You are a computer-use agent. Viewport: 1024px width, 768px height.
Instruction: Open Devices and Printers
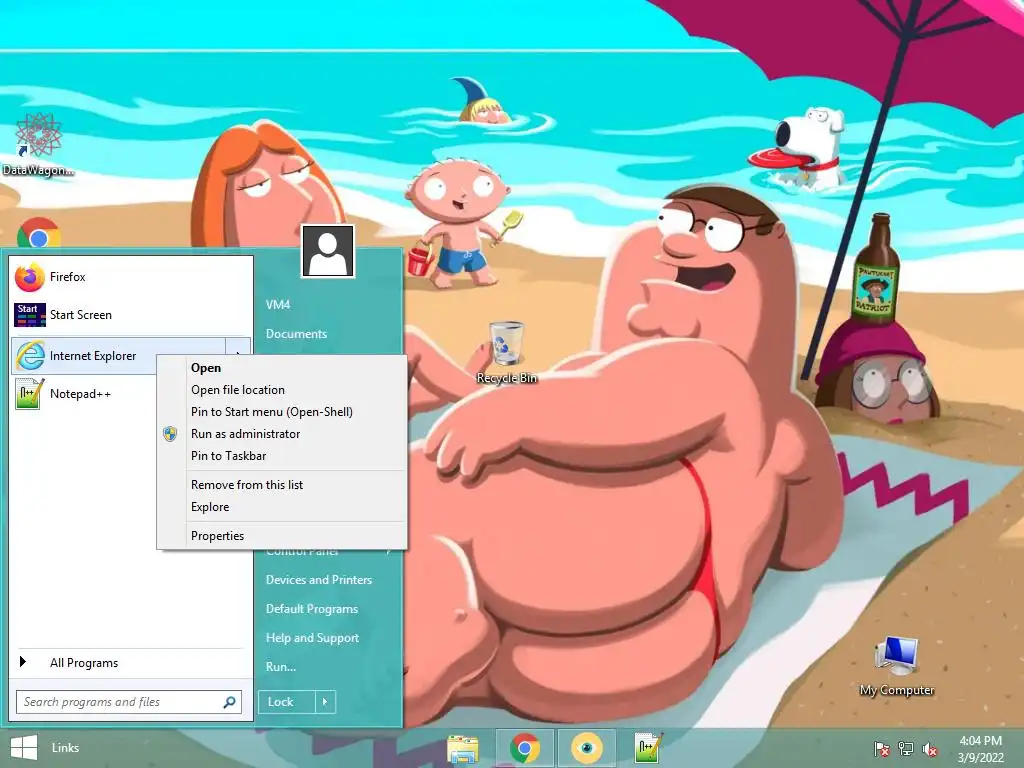coord(319,580)
